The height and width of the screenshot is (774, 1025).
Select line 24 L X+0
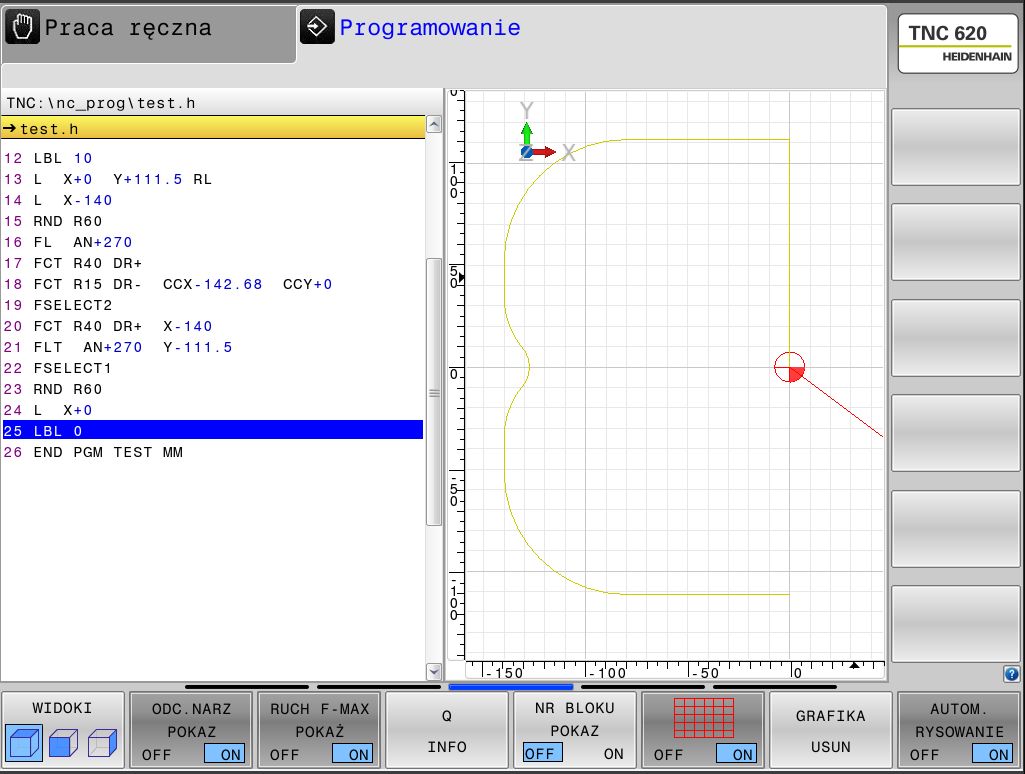pos(213,410)
